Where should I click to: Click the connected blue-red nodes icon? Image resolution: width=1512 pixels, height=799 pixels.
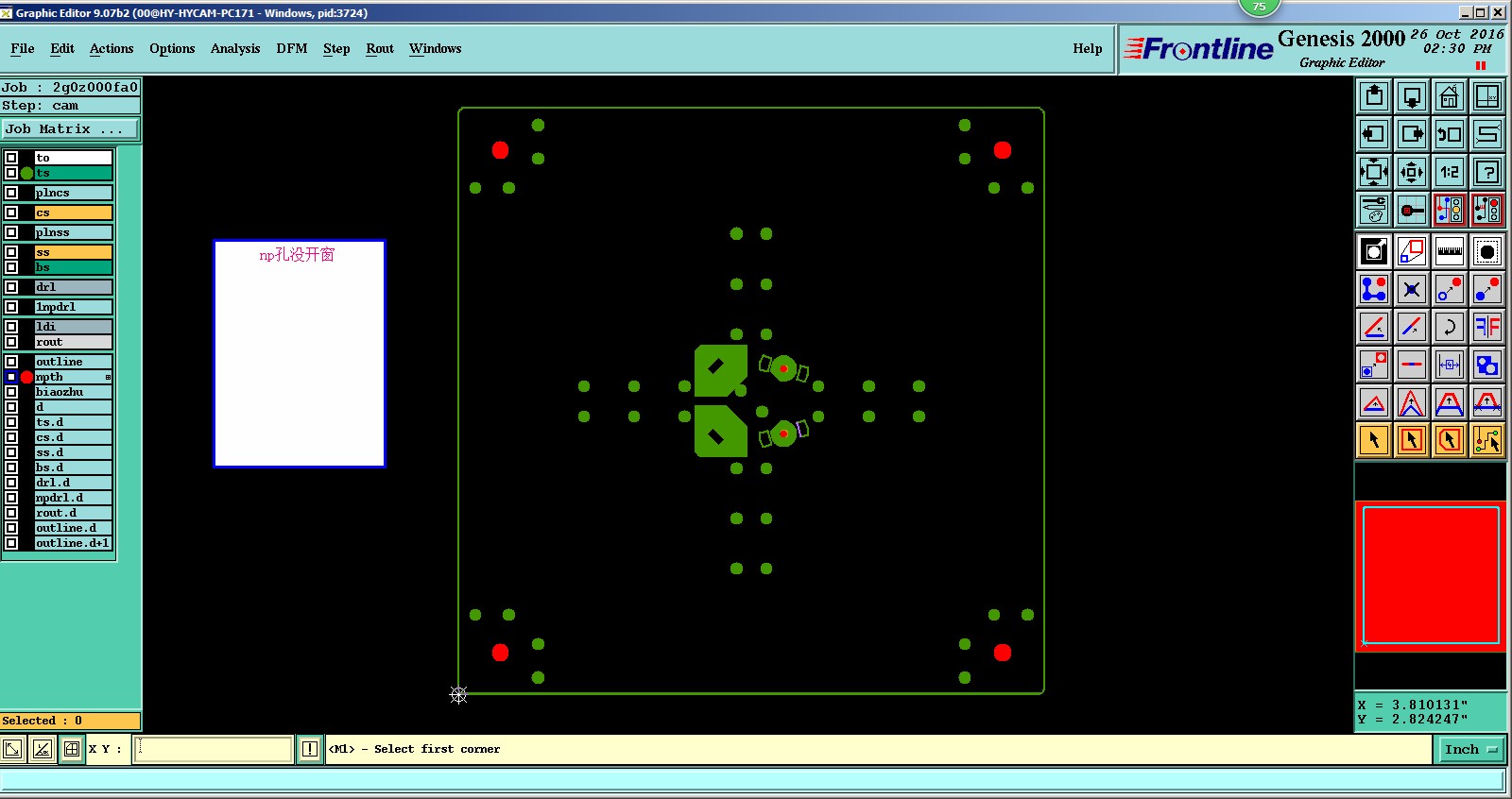tap(1374, 289)
